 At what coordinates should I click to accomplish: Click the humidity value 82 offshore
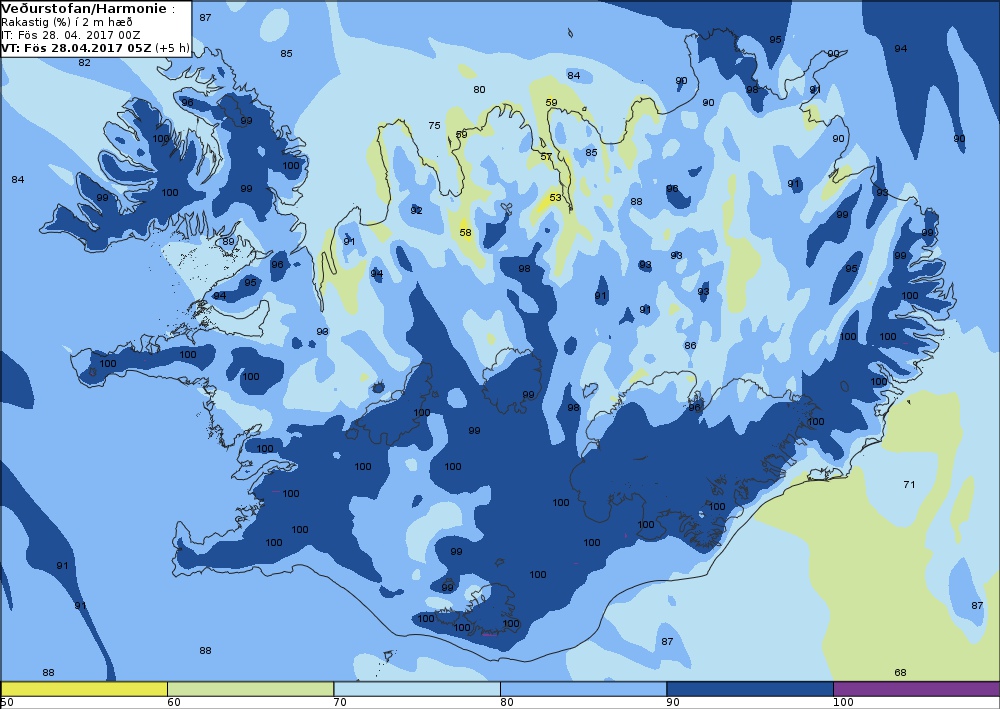click(x=84, y=62)
